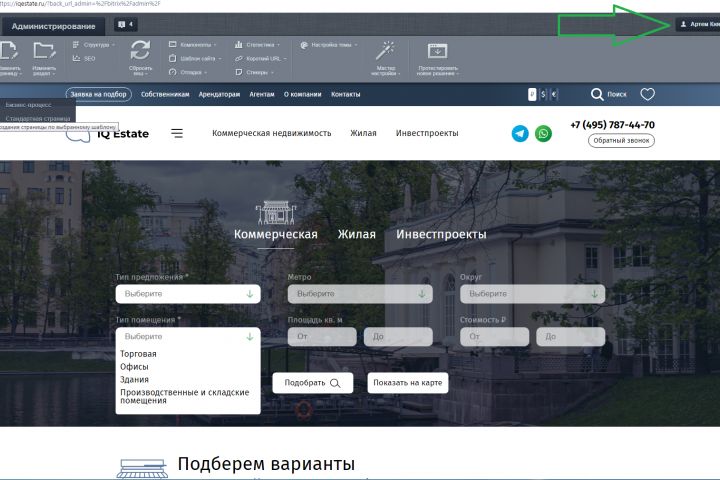Open the WhatsApp chat icon
Screen dimensions: 720x480
click(x=543, y=134)
